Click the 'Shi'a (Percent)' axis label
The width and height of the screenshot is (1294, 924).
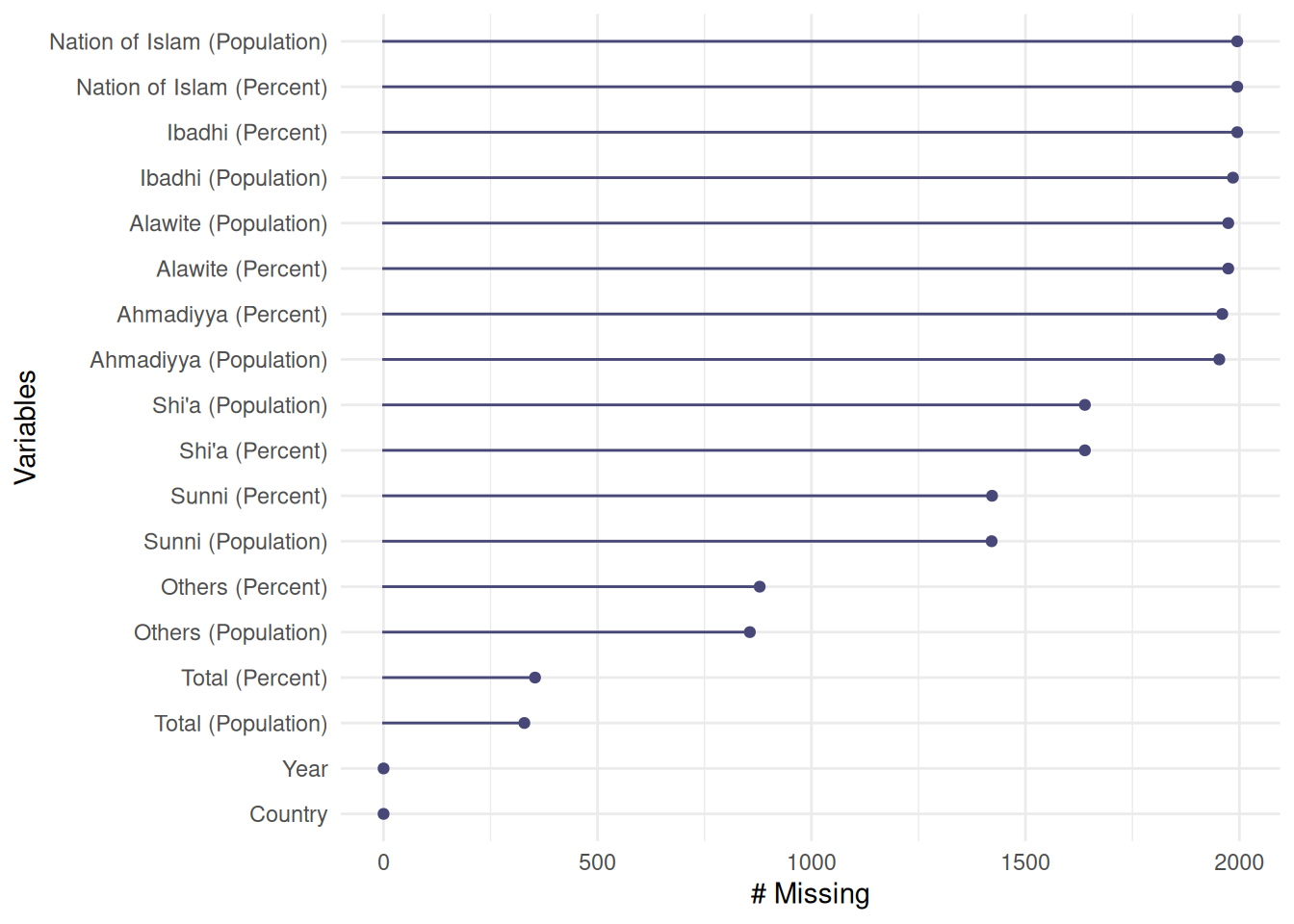[x=253, y=450]
